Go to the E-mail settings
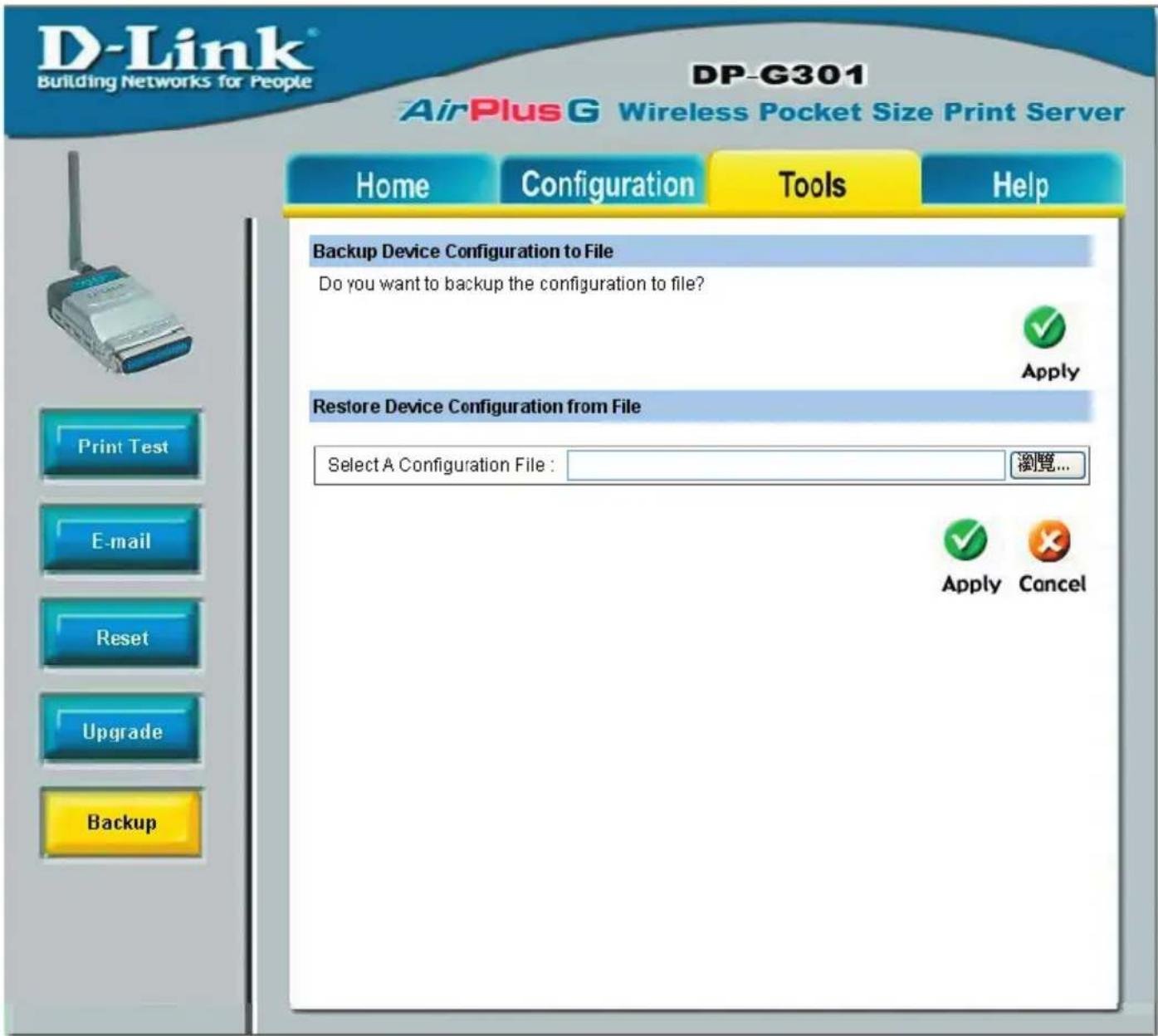 coord(122,541)
